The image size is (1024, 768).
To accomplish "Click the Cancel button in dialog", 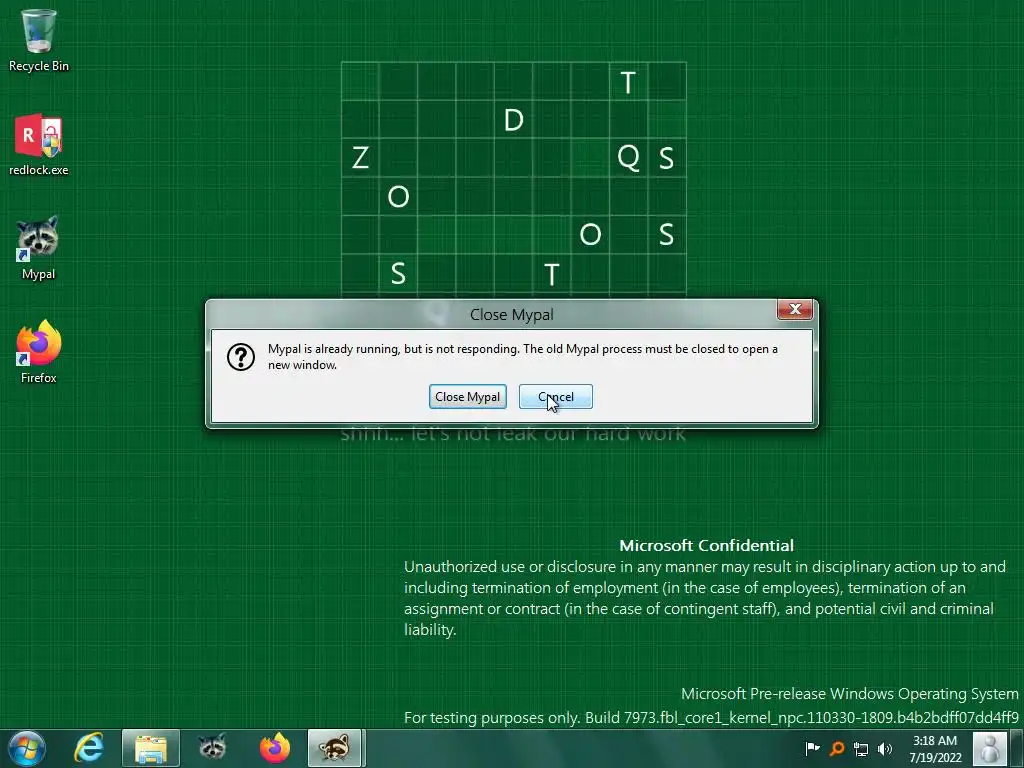I will click(556, 397).
